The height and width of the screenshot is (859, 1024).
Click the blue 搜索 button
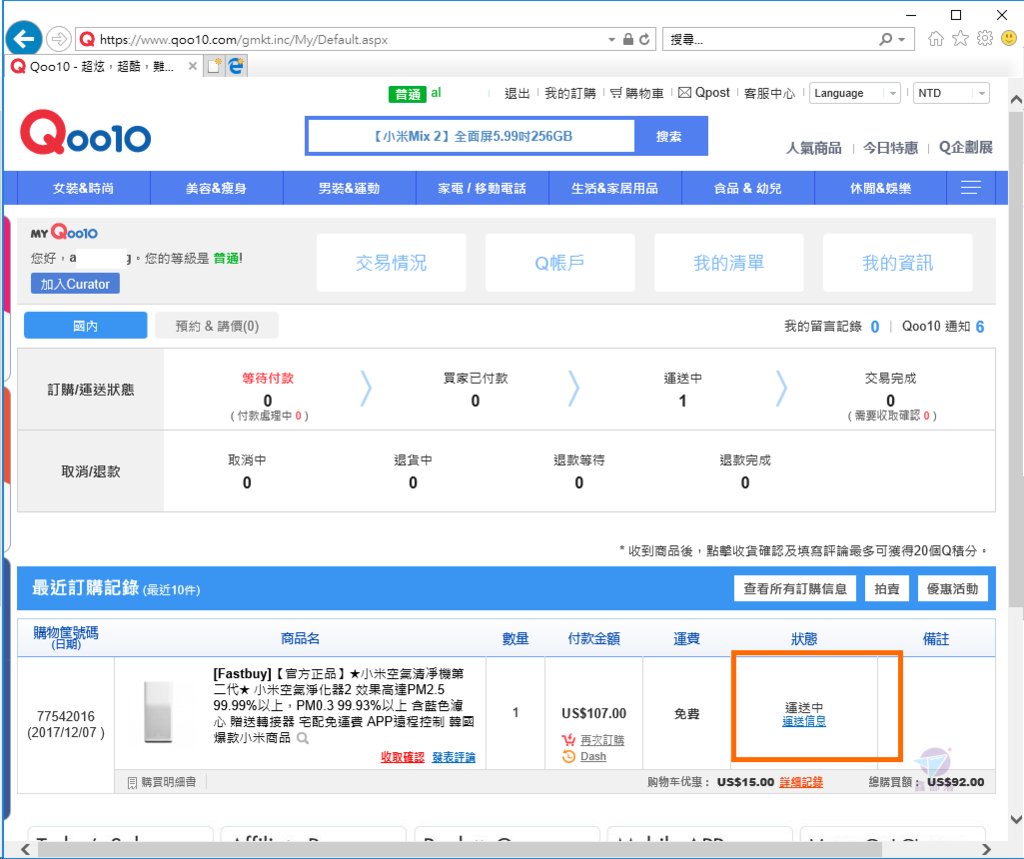669,136
